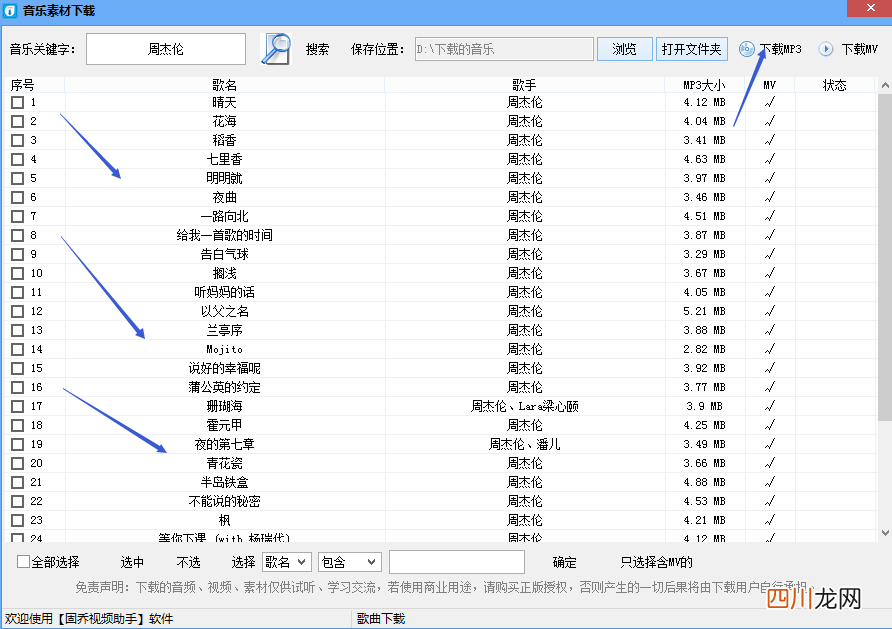Click the song name 半岛铁盒

[x=225, y=482]
